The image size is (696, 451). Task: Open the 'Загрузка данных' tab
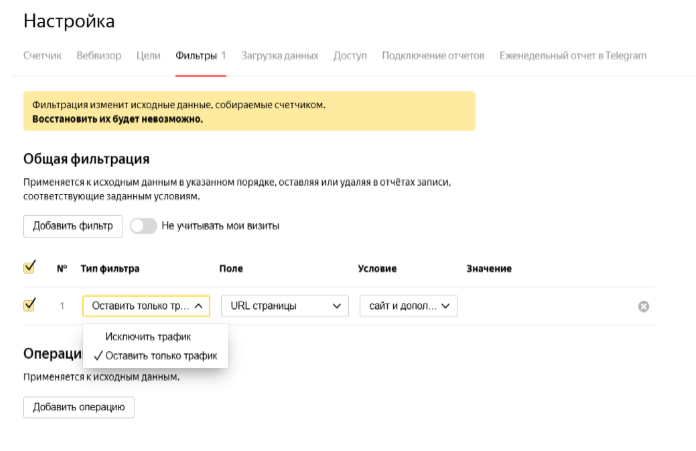click(280, 55)
